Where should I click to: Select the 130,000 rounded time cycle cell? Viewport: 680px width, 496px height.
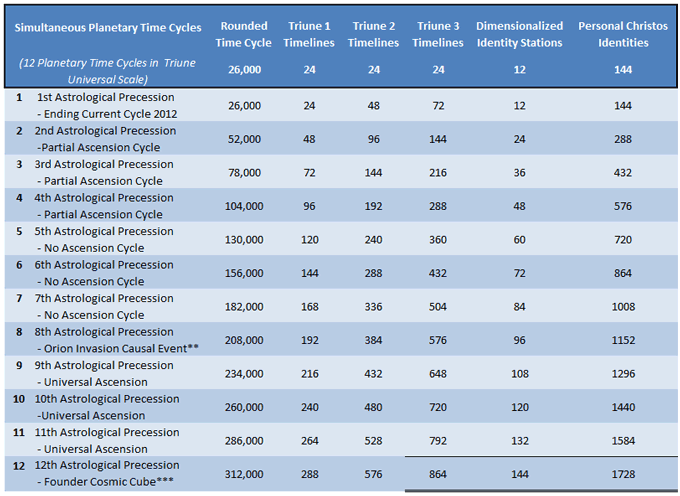point(244,239)
